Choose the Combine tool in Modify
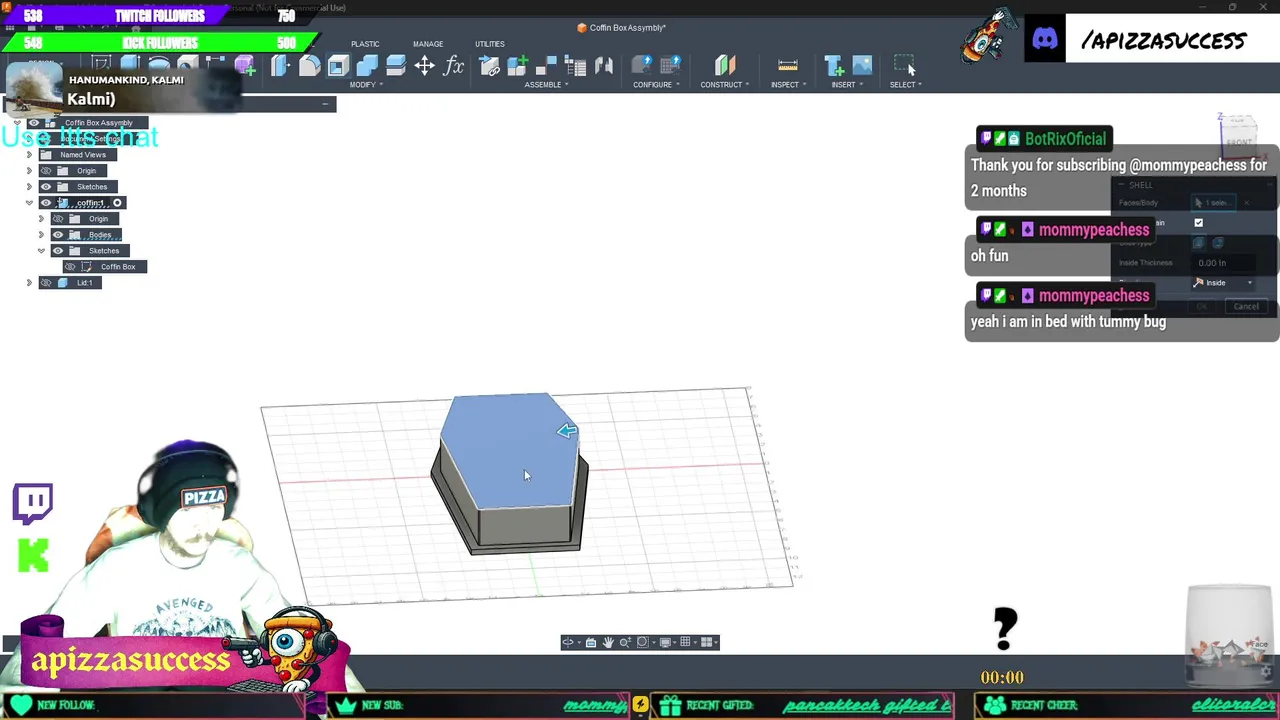 (x=367, y=66)
